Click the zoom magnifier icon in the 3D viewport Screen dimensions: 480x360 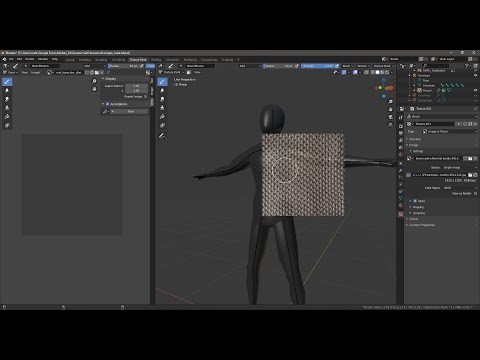click(x=390, y=102)
